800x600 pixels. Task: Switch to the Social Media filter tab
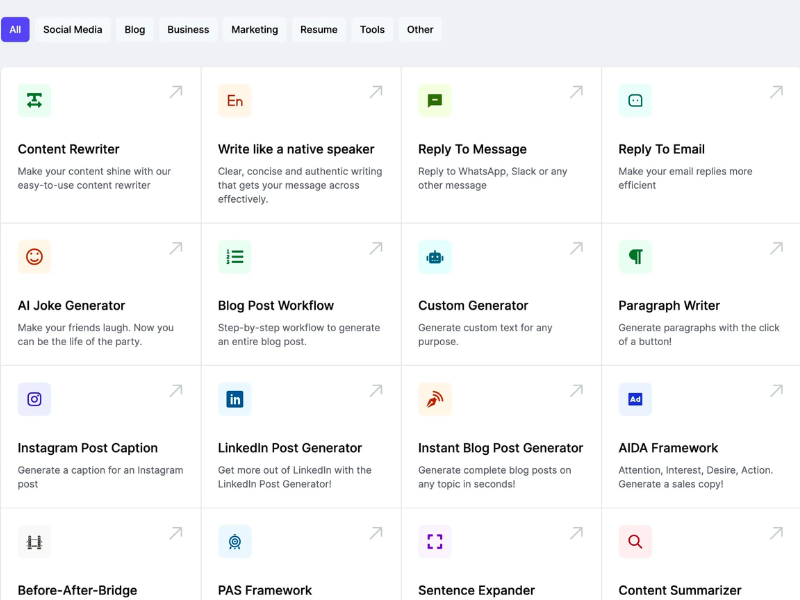(72, 29)
